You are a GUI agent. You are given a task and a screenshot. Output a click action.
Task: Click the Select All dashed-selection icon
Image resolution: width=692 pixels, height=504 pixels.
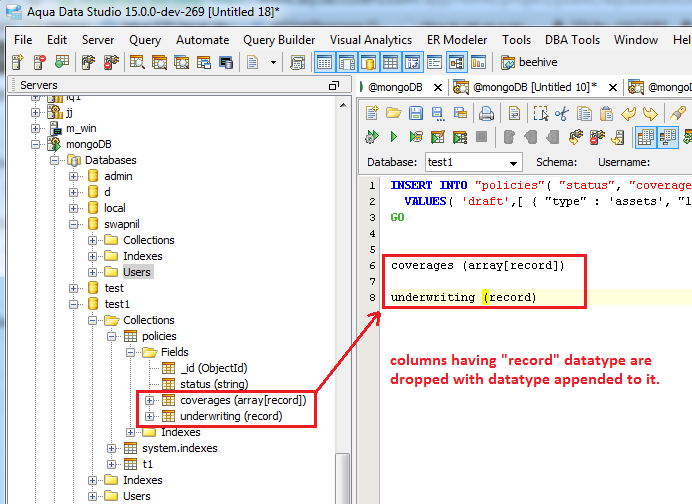point(541,113)
